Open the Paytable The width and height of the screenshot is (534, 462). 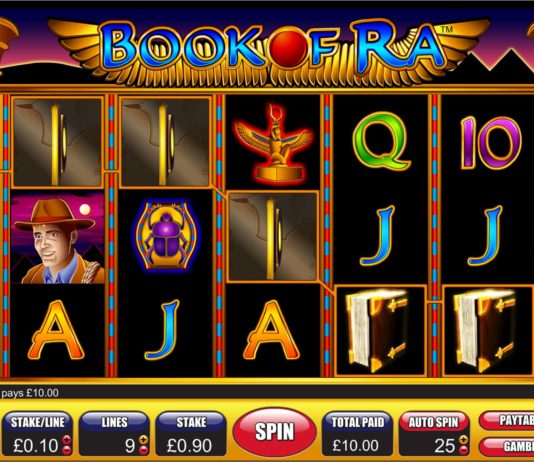[x=507, y=420]
